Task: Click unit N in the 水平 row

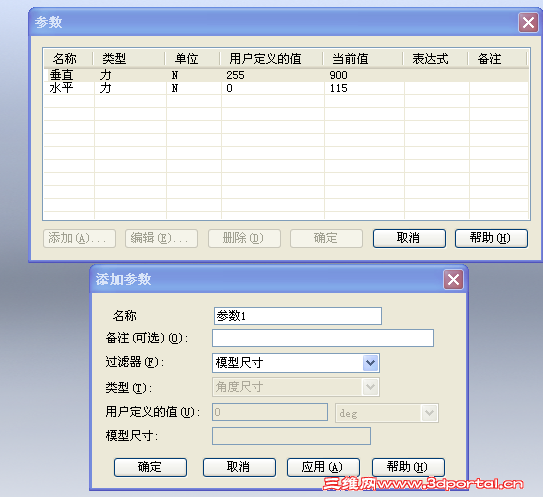Action: pyautogui.click(x=175, y=88)
